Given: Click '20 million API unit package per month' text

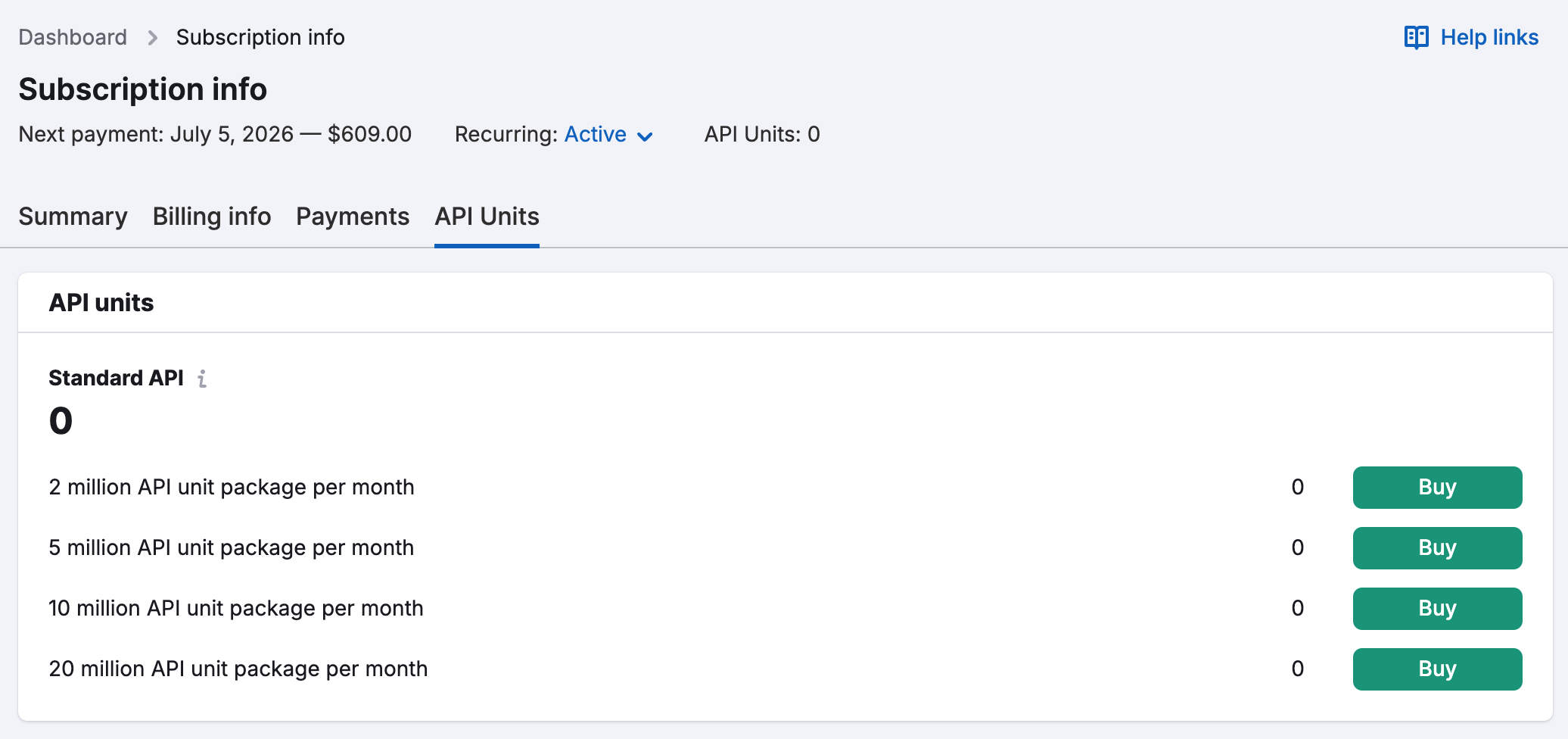Looking at the screenshot, I should point(238,669).
